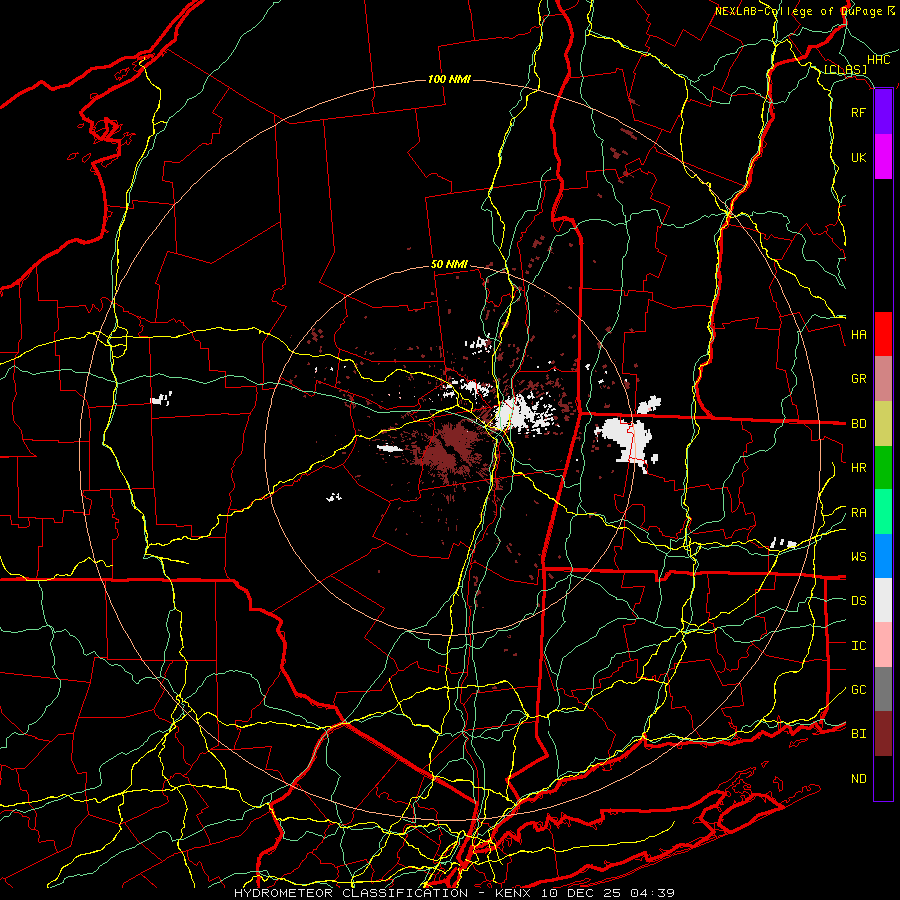Click the BI legend label

coord(858,734)
